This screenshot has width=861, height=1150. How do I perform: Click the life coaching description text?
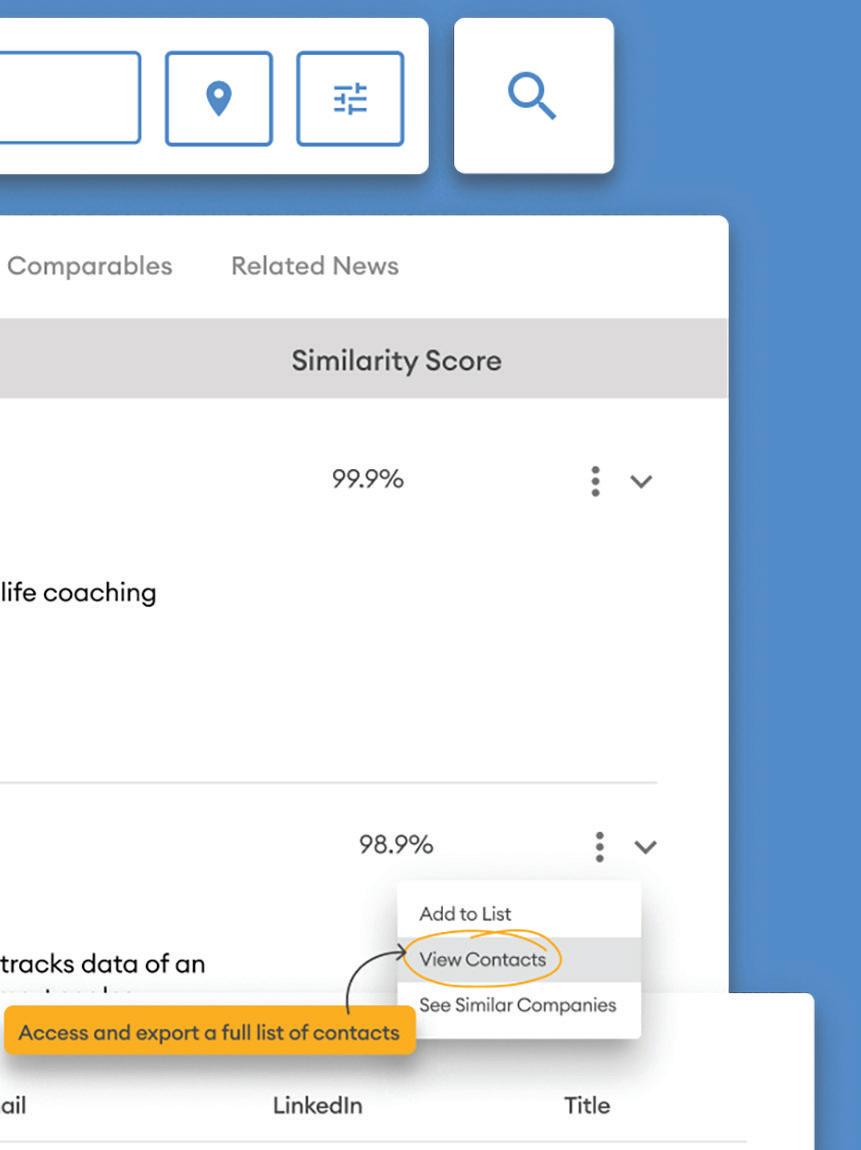[x=78, y=592]
